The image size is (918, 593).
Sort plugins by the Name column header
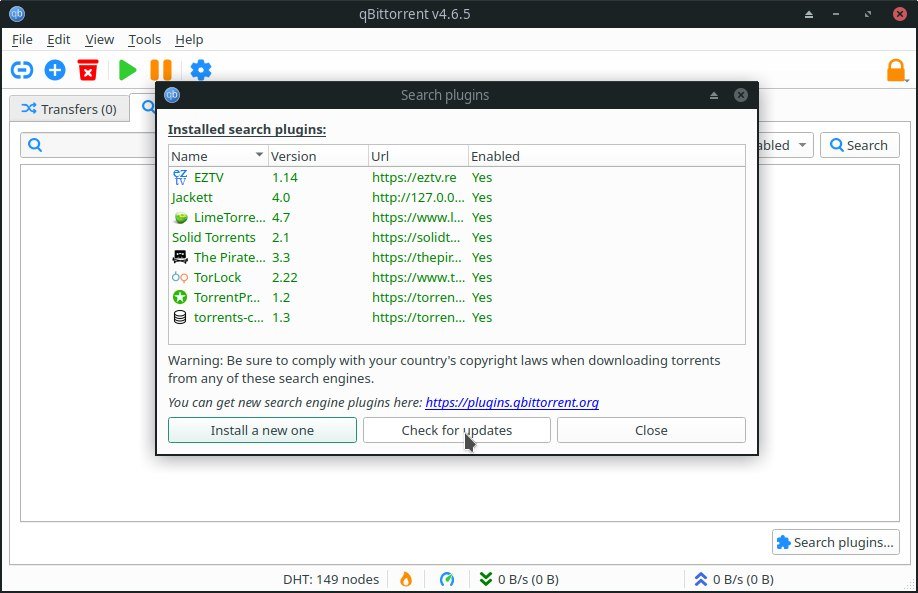(217, 156)
